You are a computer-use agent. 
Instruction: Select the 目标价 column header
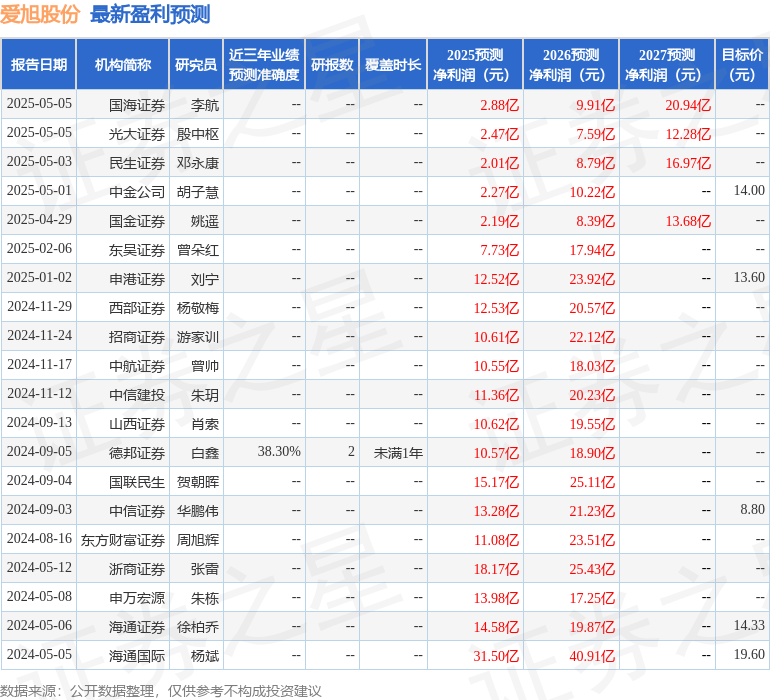click(742, 65)
